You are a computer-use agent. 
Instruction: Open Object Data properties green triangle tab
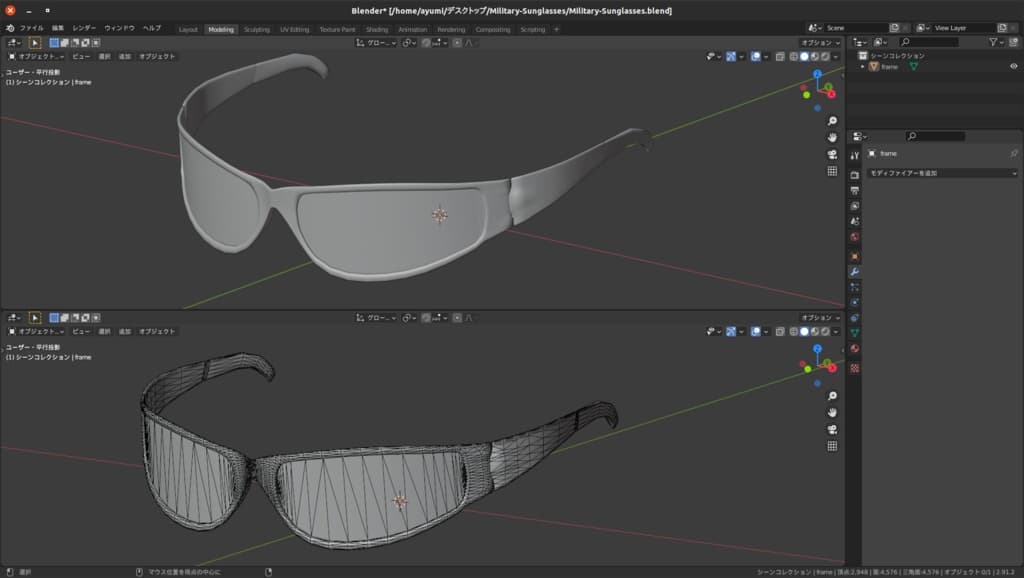click(854, 332)
